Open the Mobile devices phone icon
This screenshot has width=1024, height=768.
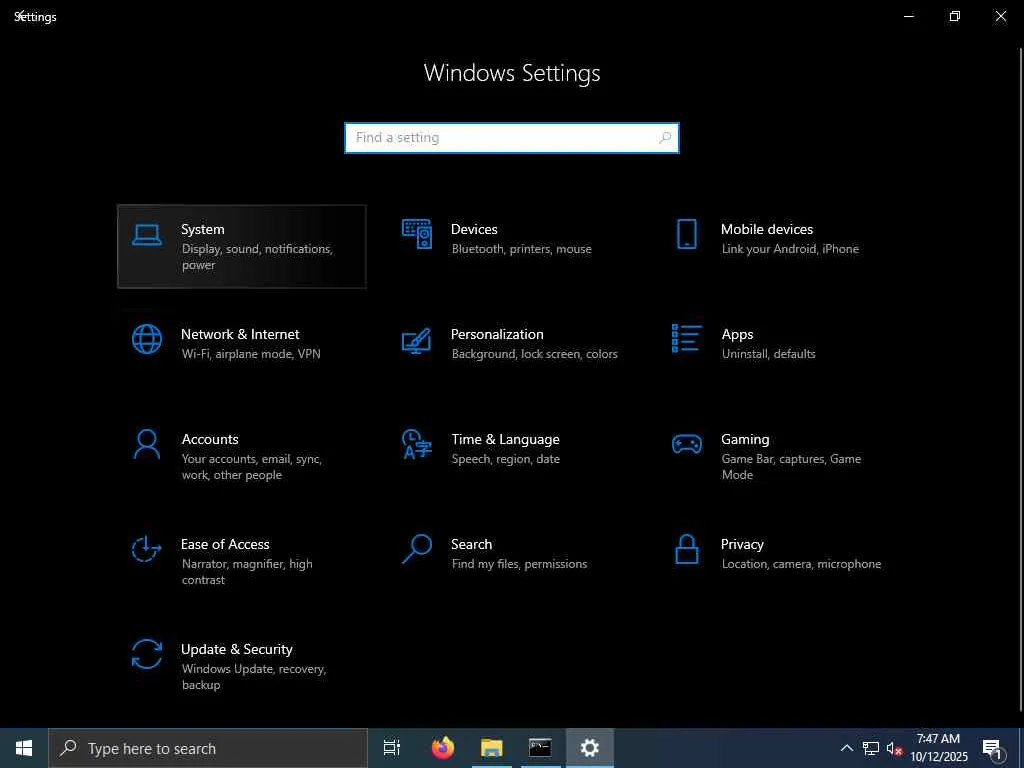[x=686, y=234]
